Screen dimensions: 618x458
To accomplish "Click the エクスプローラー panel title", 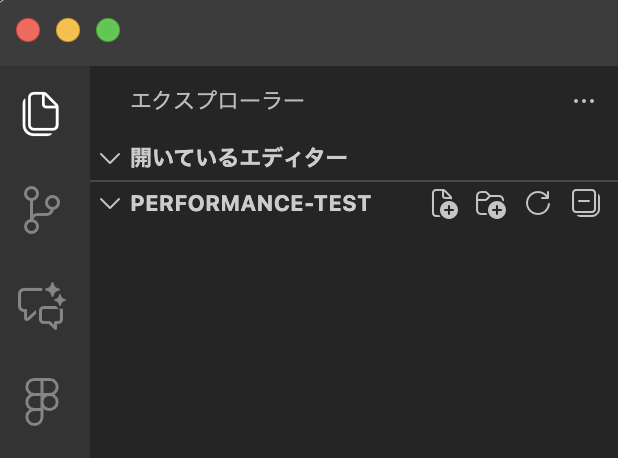I will (x=217, y=101).
